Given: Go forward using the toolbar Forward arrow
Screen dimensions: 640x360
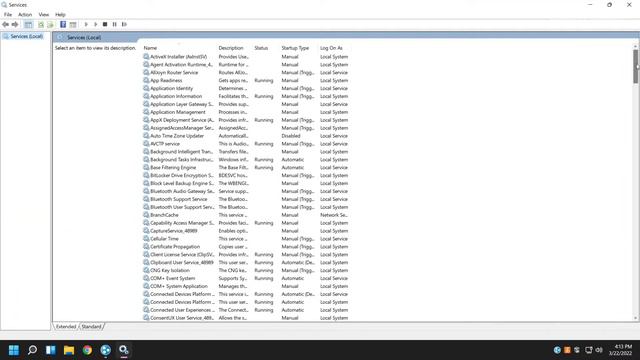Looking at the screenshot, I should click(15, 24).
